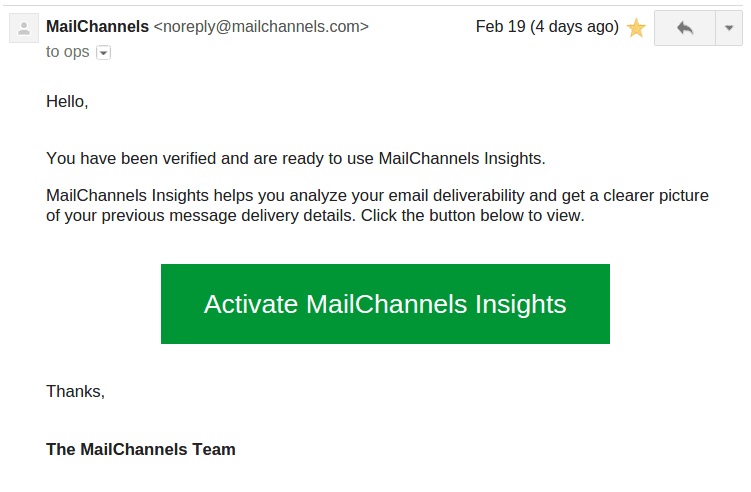Star this MailChannels email
This screenshot has height=492, width=751.
click(x=636, y=28)
